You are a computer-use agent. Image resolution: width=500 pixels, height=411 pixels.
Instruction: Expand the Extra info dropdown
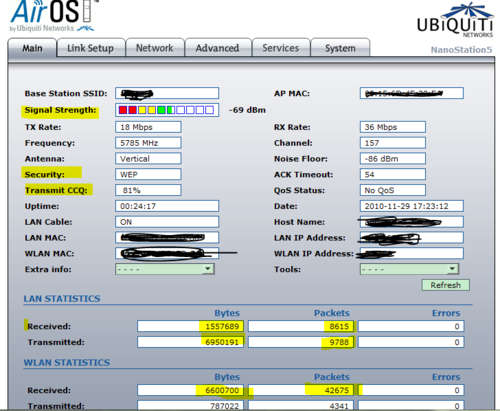pos(165,269)
